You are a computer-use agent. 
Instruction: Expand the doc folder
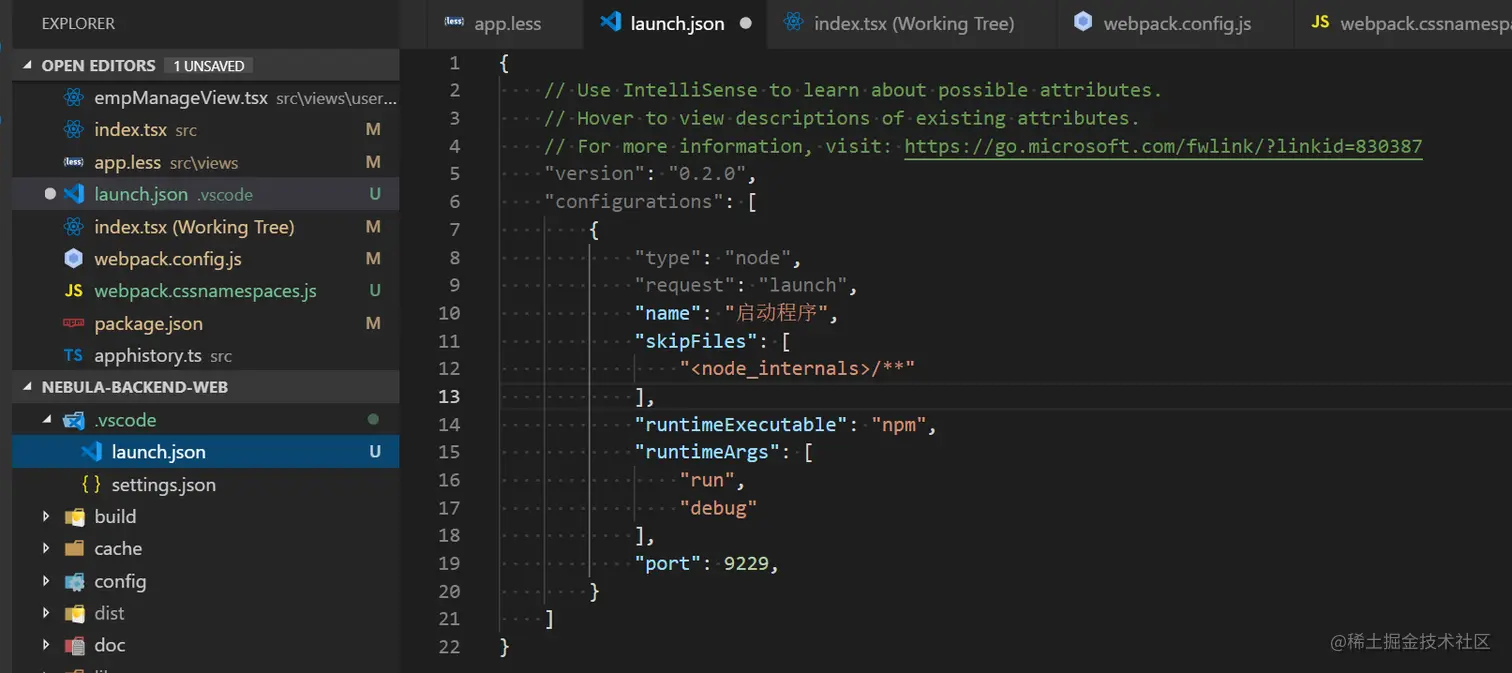pyautogui.click(x=47, y=645)
